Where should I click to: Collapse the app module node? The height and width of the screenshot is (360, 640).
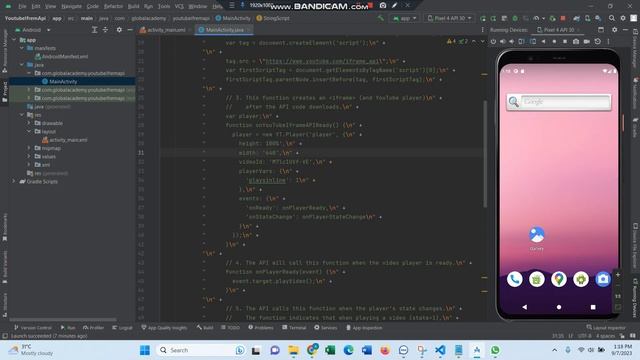click(14, 40)
